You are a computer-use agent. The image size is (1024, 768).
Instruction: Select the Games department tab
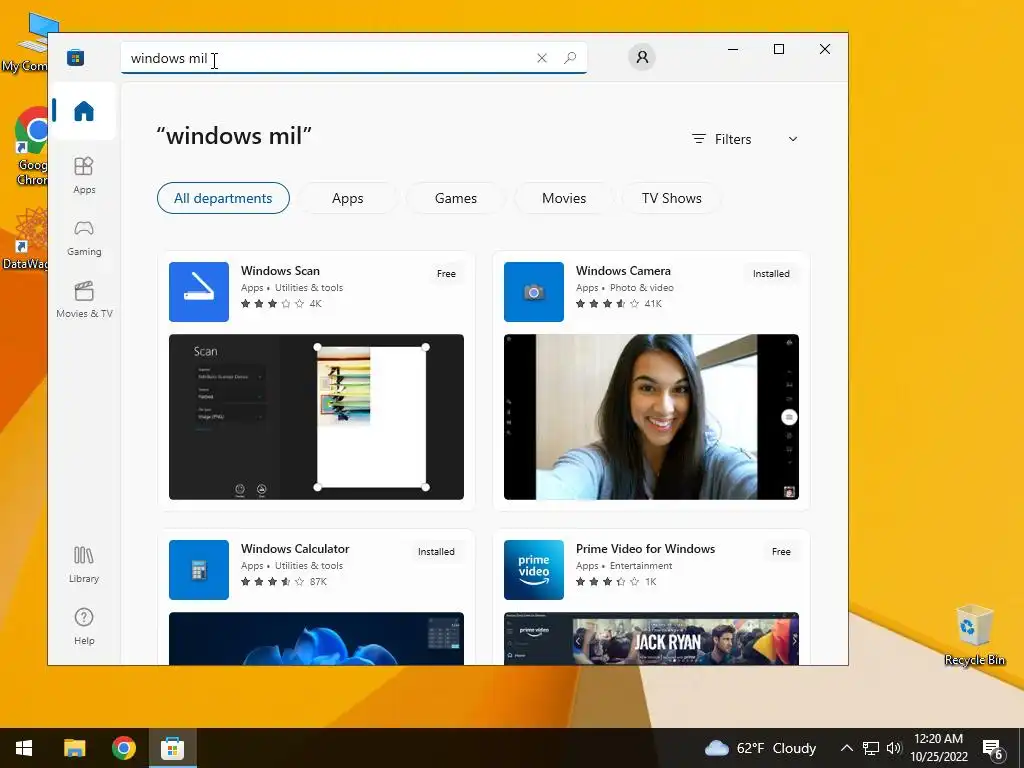pos(456,198)
